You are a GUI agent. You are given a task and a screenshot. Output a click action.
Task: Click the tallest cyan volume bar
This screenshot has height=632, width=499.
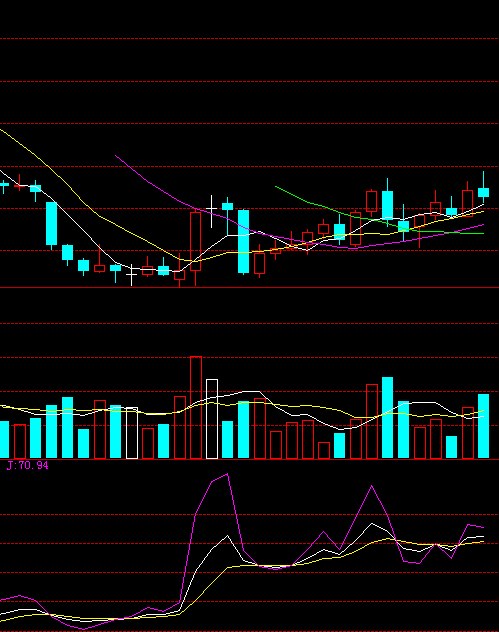coord(387,418)
